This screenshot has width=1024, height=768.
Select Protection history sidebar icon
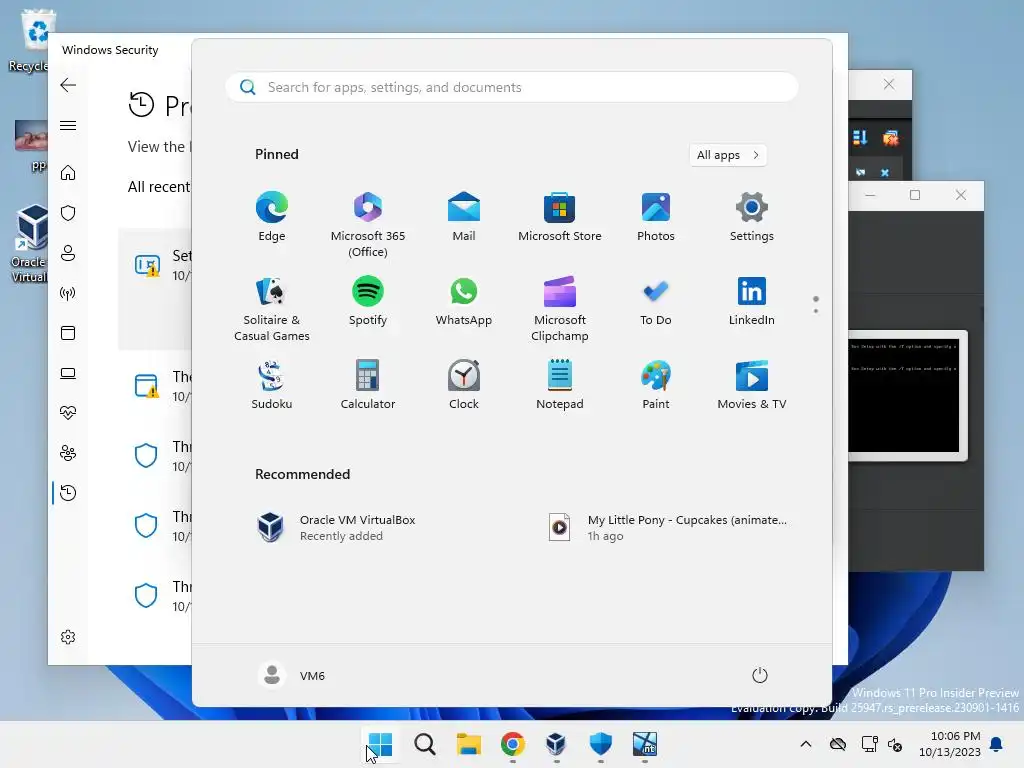pyautogui.click(x=68, y=493)
